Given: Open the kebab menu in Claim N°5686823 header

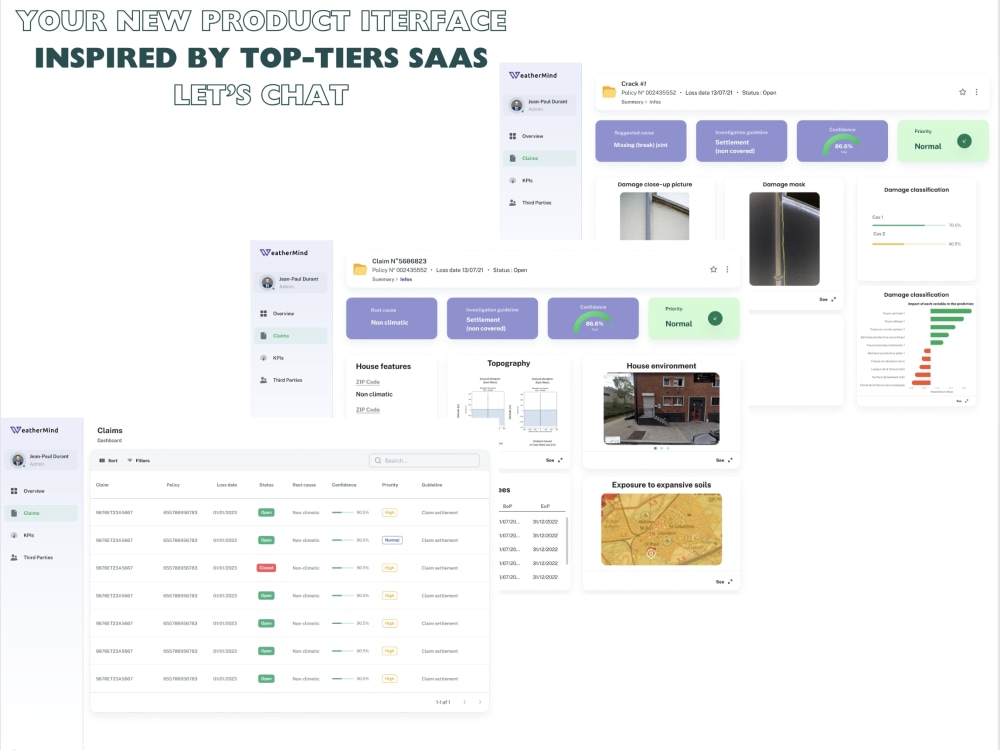Looking at the screenshot, I should [727, 270].
